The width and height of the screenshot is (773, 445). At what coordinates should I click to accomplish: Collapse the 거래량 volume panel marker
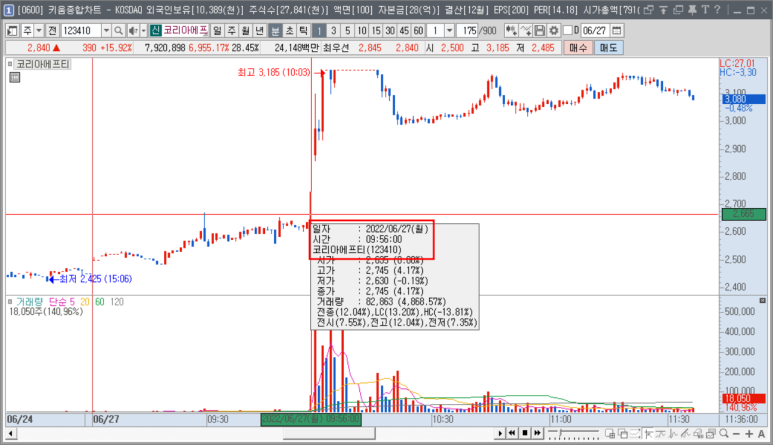10,301
